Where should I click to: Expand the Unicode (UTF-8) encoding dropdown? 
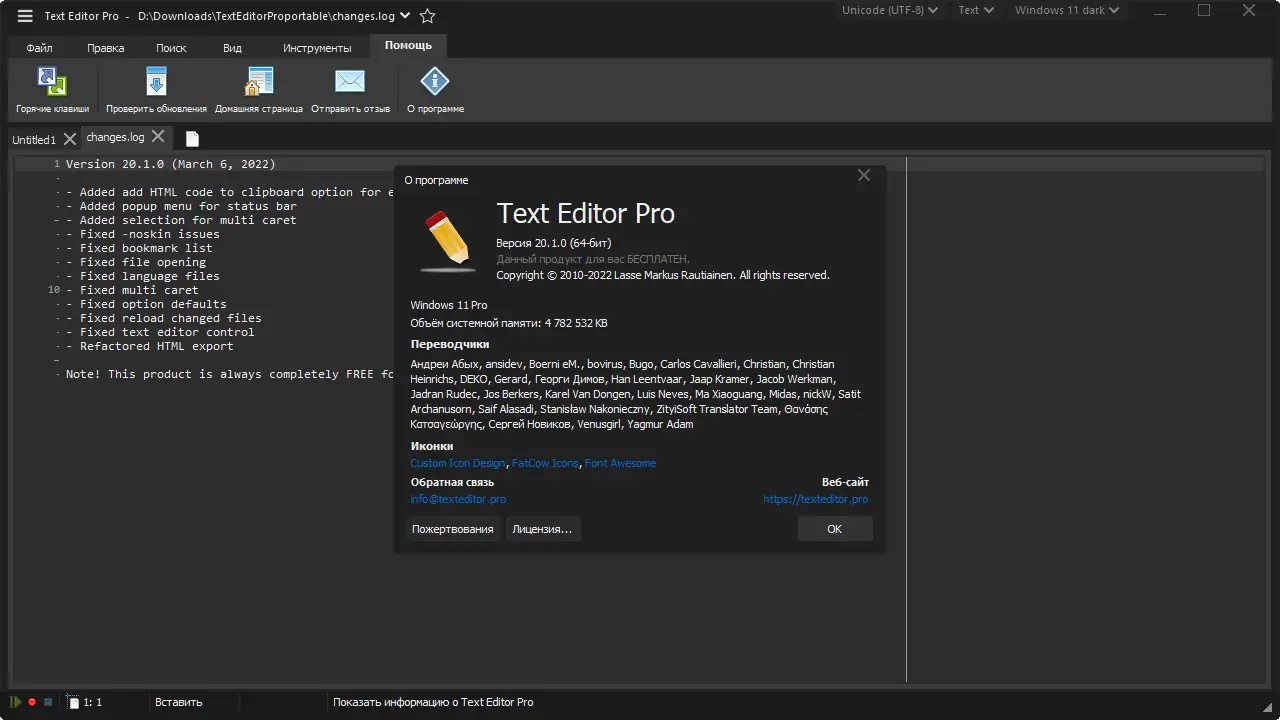(889, 11)
